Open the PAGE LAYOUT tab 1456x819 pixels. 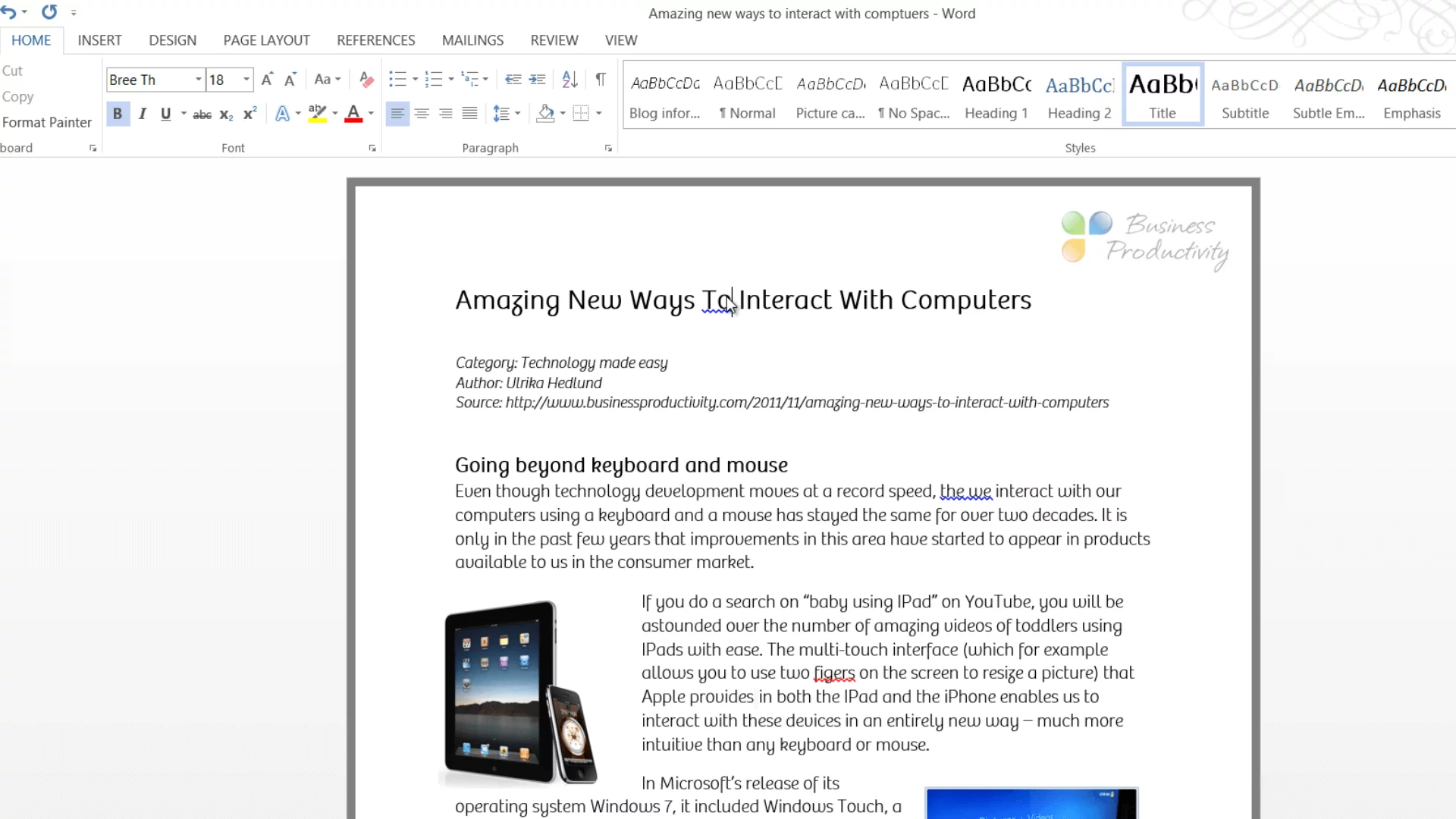pyautogui.click(x=266, y=40)
